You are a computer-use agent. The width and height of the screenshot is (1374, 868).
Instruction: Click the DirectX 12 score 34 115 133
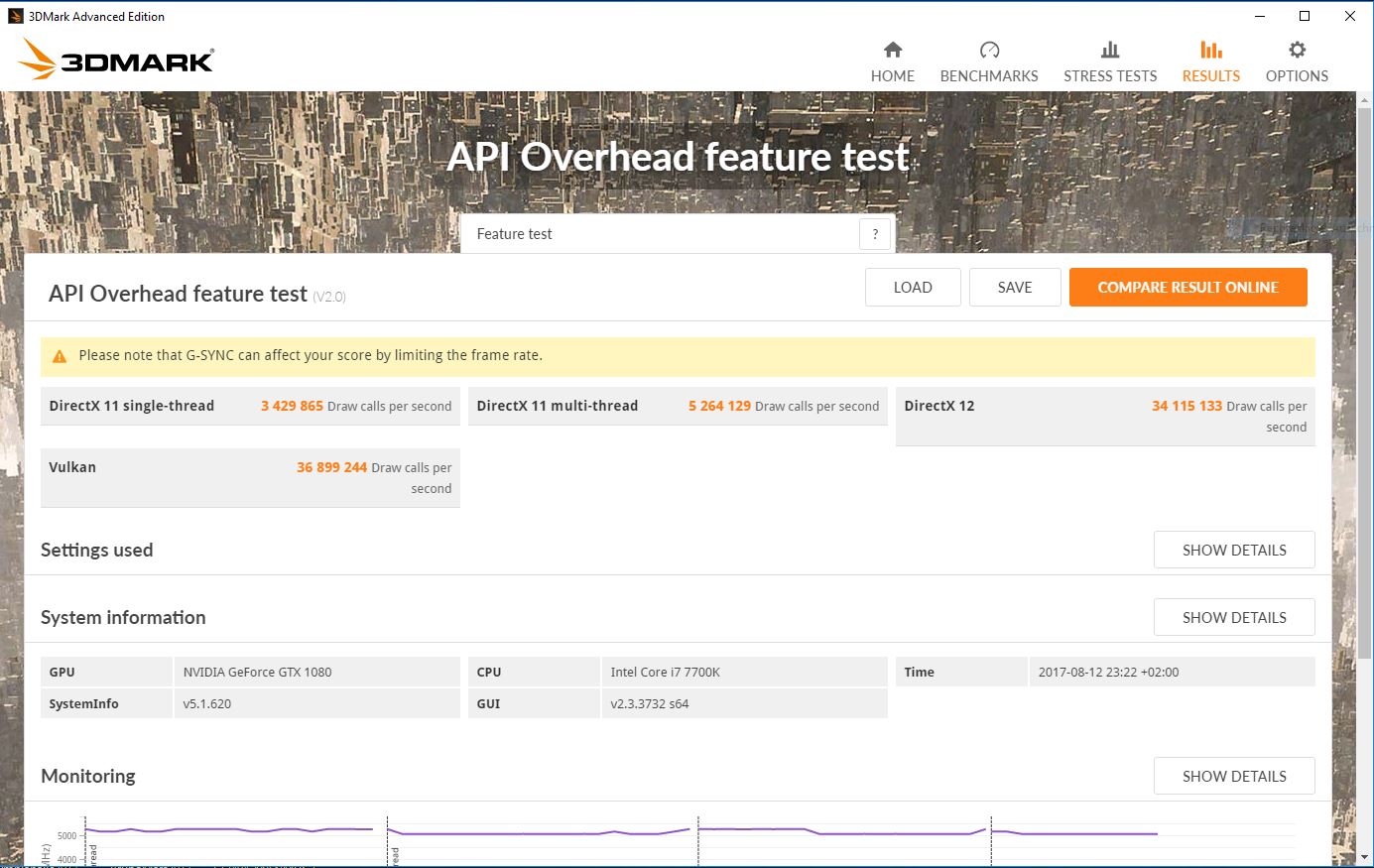(1187, 406)
